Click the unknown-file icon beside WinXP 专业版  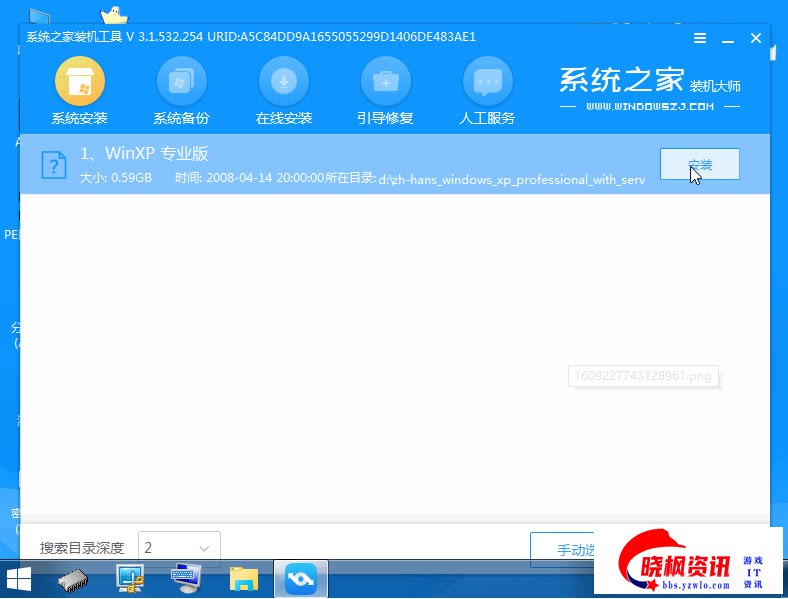coord(54,164)
